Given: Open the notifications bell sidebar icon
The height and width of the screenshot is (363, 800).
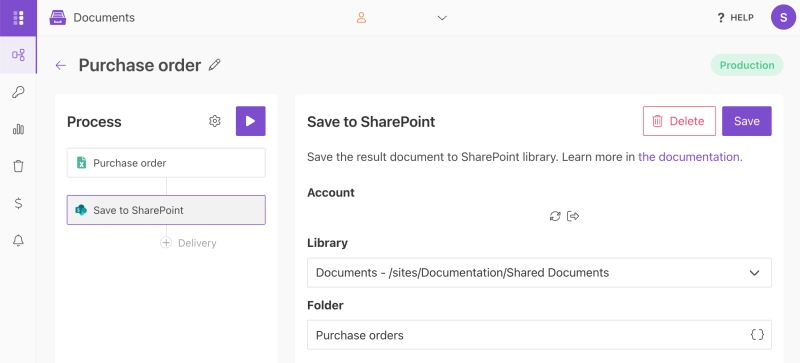Looking at the screenshot, I should (x=18, y=240).
